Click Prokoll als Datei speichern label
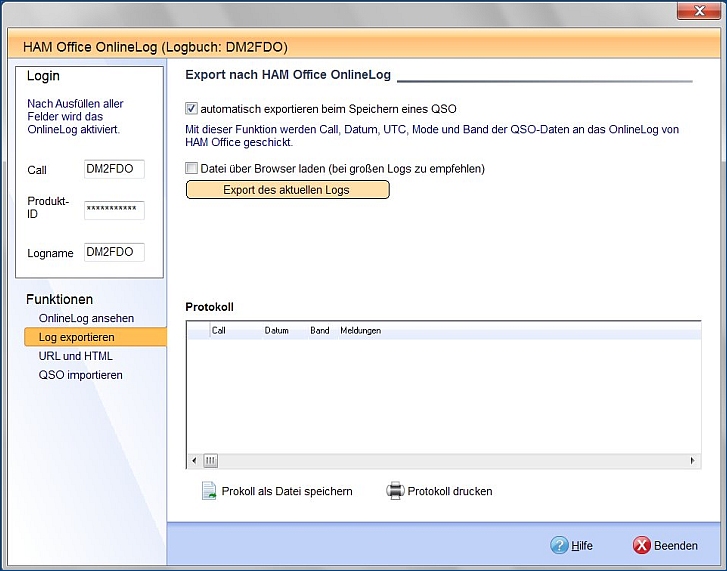The height and width of the screenshot is (571, 727). click(x=287, y=491)
